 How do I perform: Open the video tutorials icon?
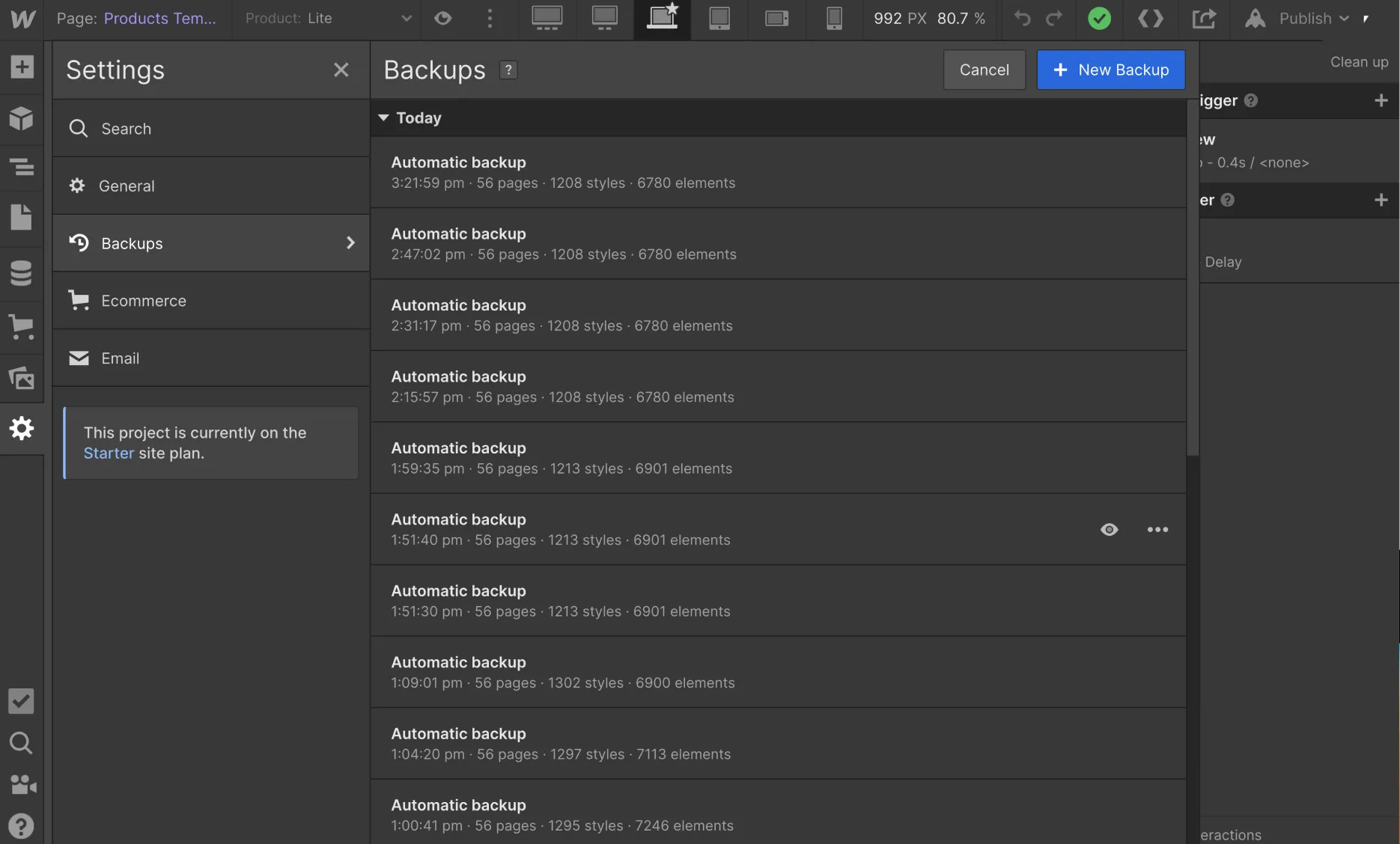click(x=22, y=784)
